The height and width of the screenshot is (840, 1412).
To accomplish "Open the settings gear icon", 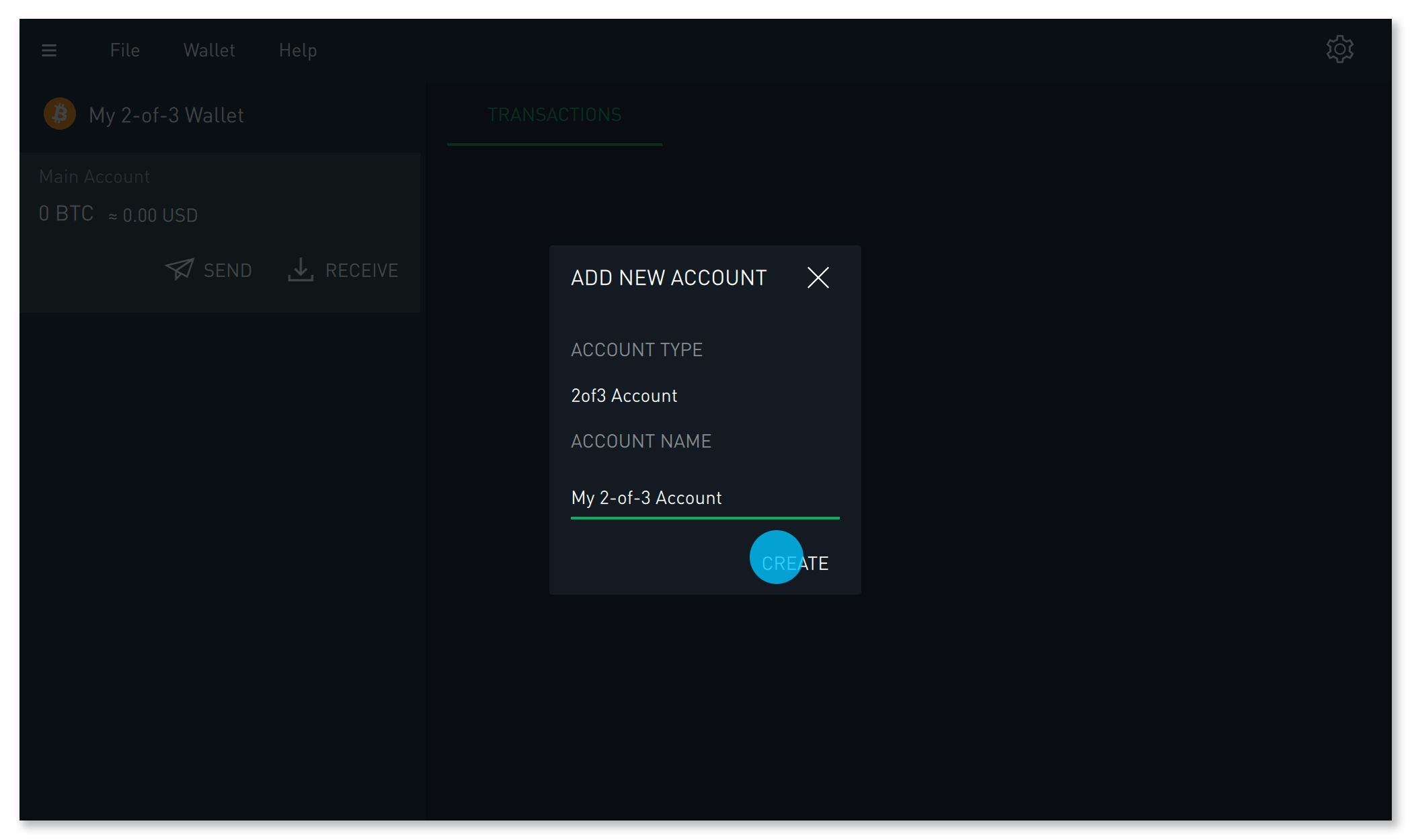I will (x=1339, y=49).
